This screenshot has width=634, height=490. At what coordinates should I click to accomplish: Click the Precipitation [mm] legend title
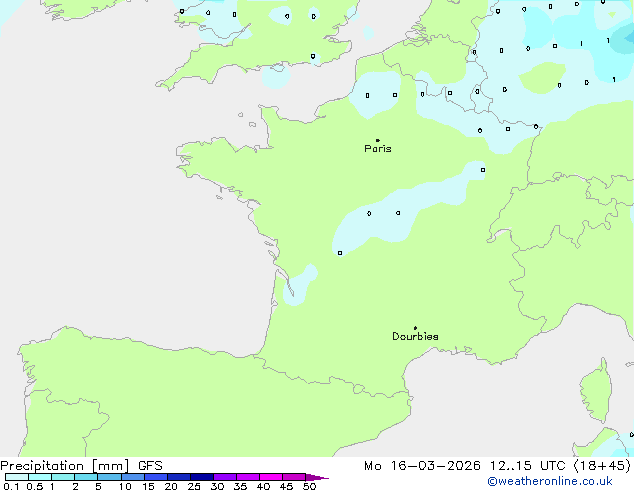pyautogui.click(x=64, y=466)
